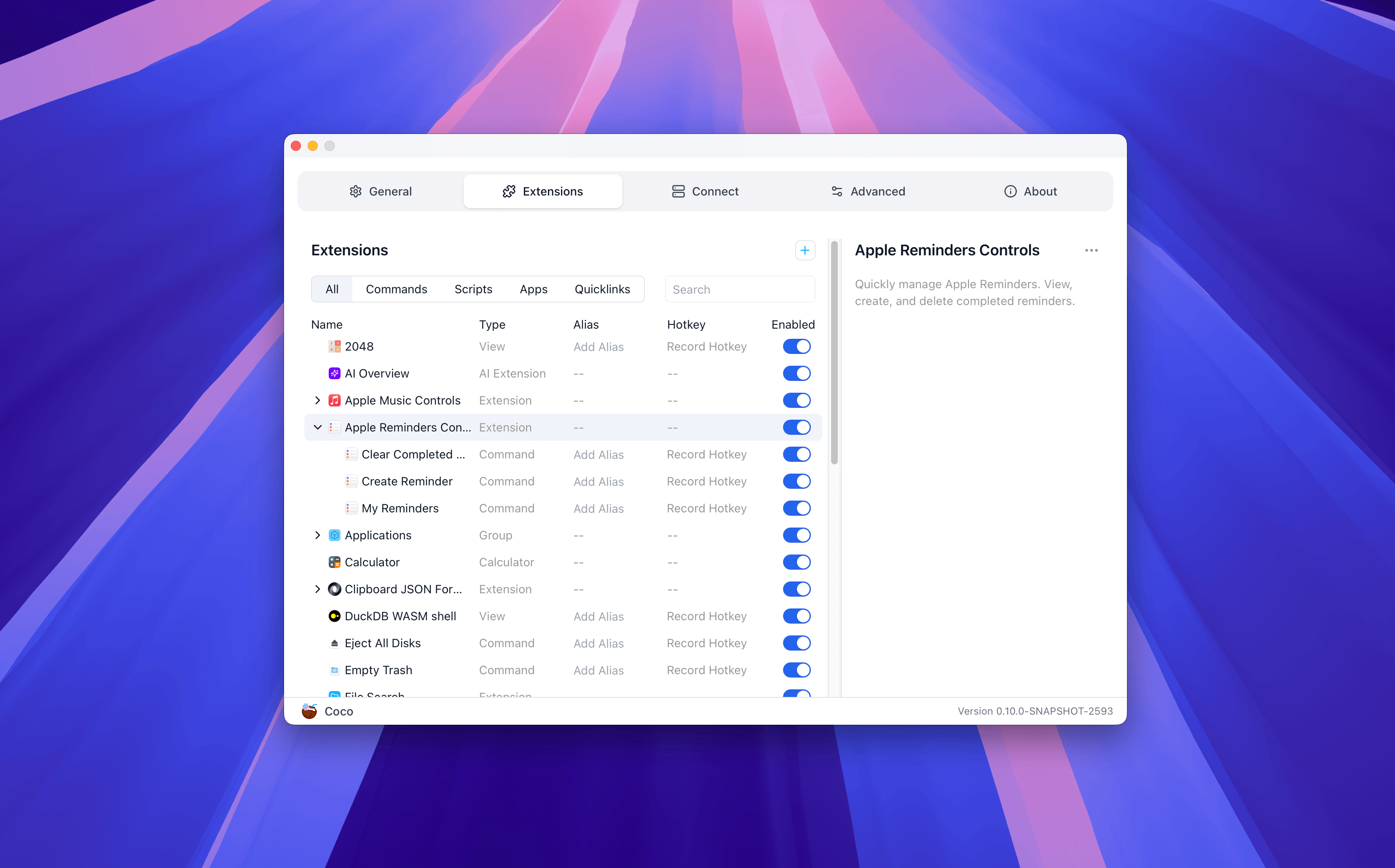Focus the extensions Search field
This screenshot has height=868, width=1395.
739,289
